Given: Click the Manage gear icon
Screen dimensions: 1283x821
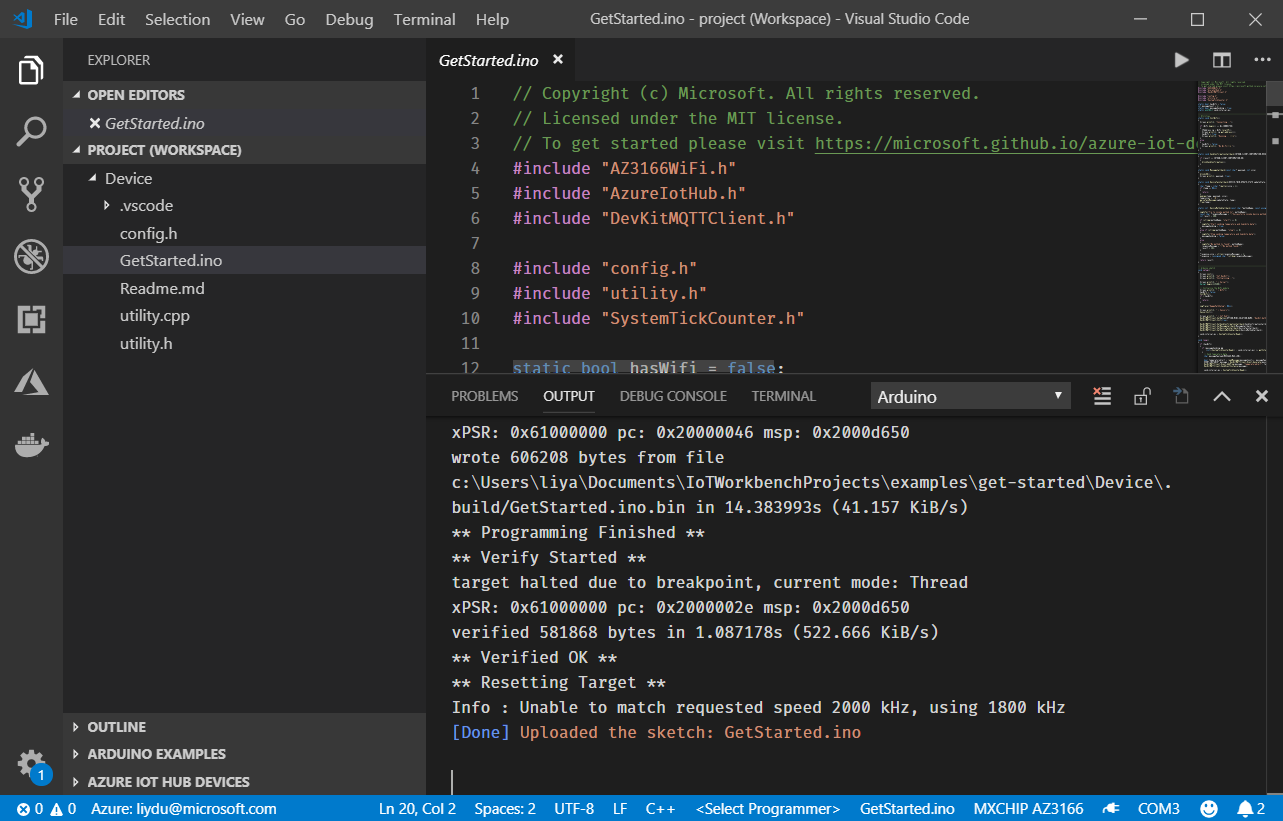Looking at the screenshot, I should 31,763.
